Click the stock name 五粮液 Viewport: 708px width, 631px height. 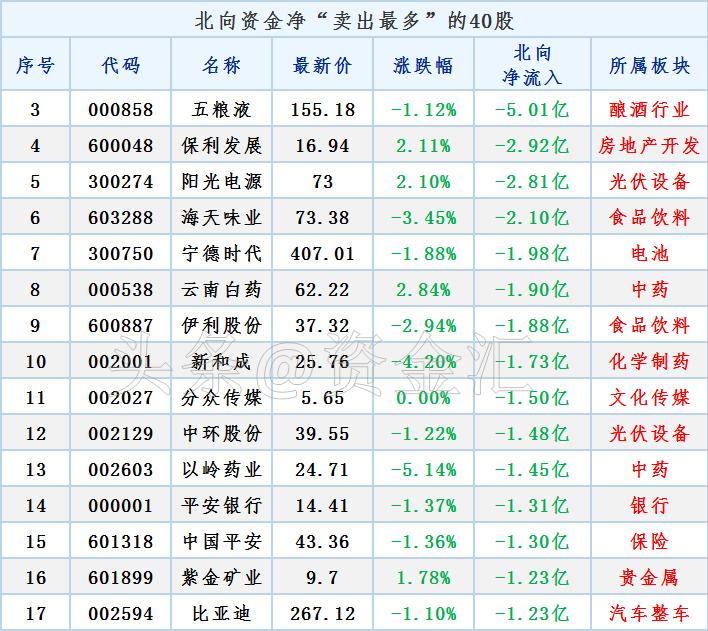click(221, 109)
